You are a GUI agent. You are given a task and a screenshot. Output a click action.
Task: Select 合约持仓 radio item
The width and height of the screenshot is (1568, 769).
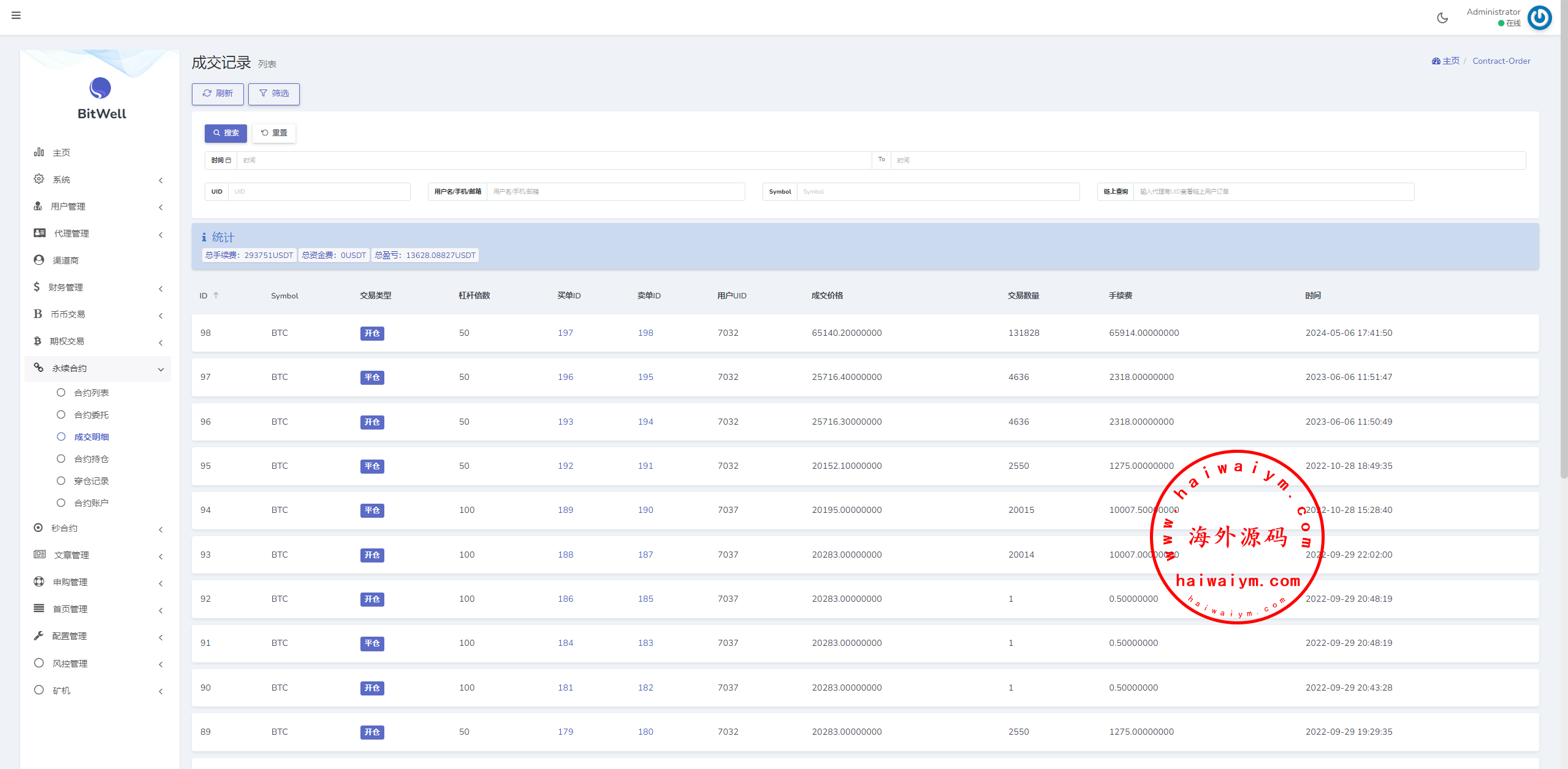click(61, 459)
